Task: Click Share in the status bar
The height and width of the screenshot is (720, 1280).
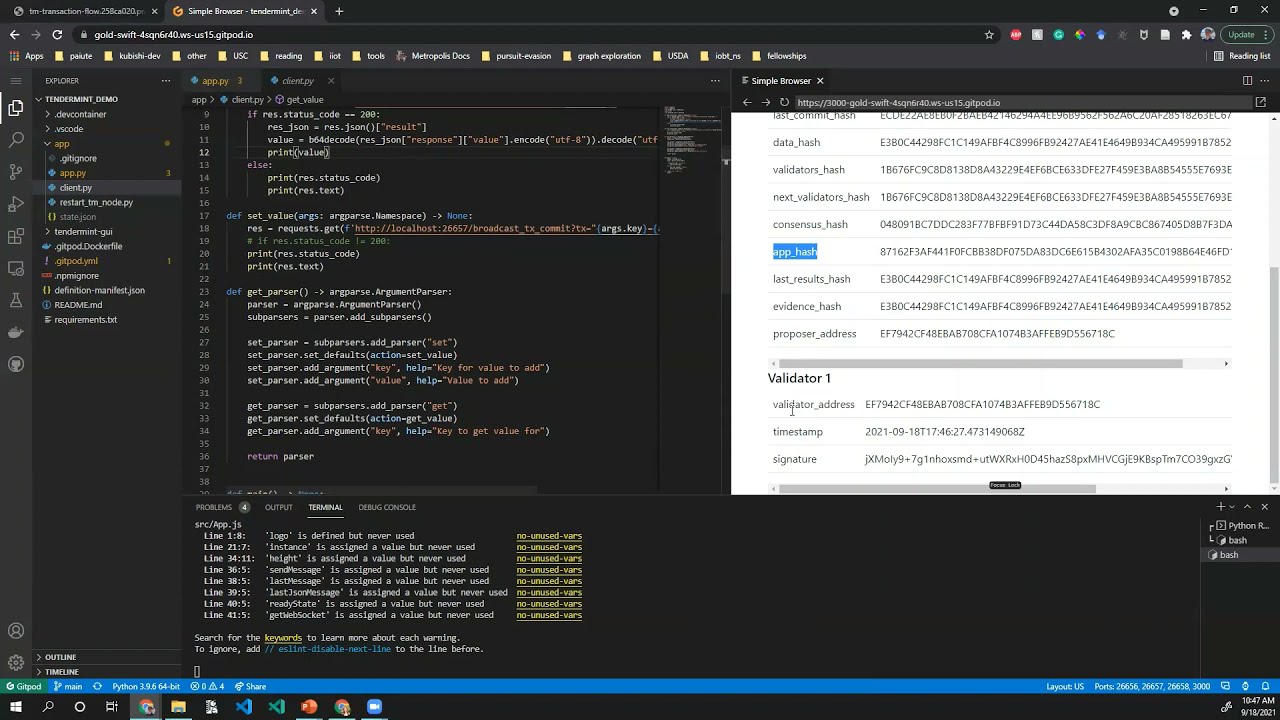Action: tap(250, 687)
